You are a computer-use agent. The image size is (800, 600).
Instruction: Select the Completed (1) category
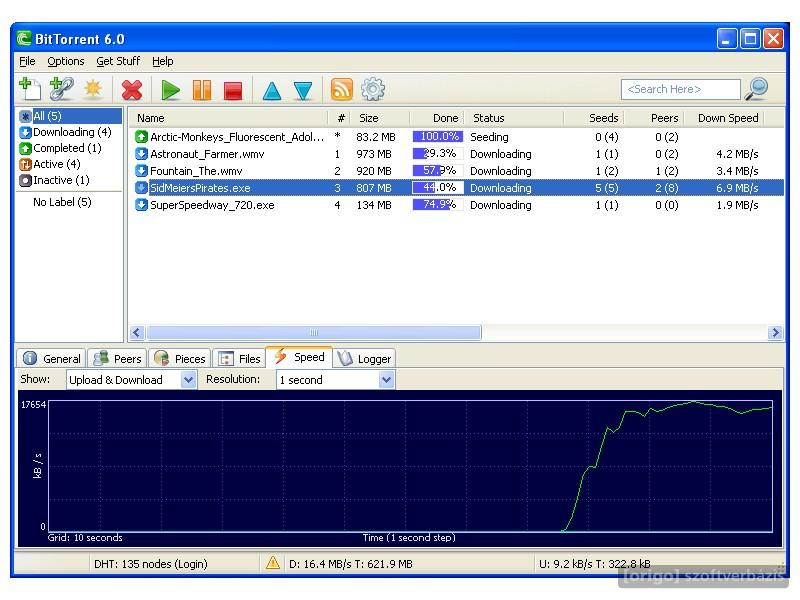click(60, 148)
